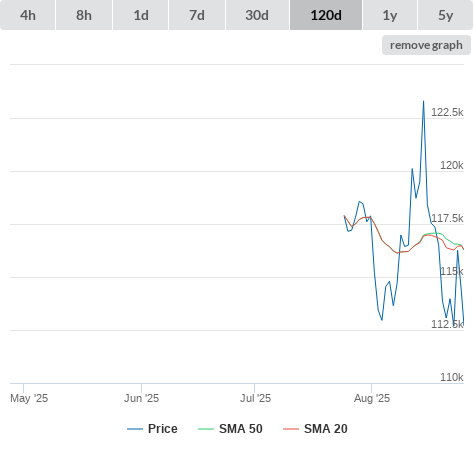Select the active 120d tab
This screenshot has width=474, height=455.
pyautogui.click(x=326, y=15)
